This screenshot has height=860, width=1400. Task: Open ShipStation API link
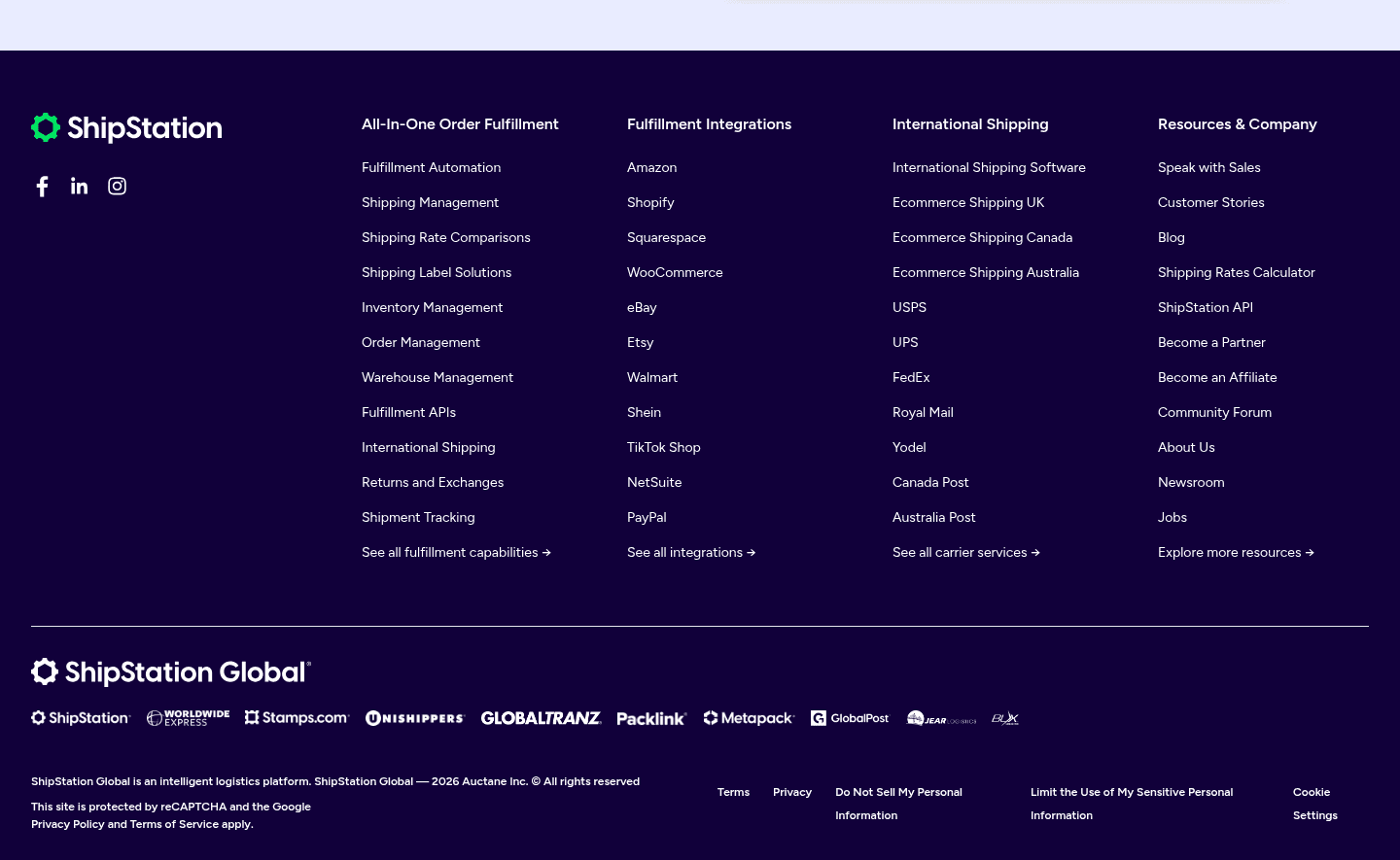(1206, 307)
